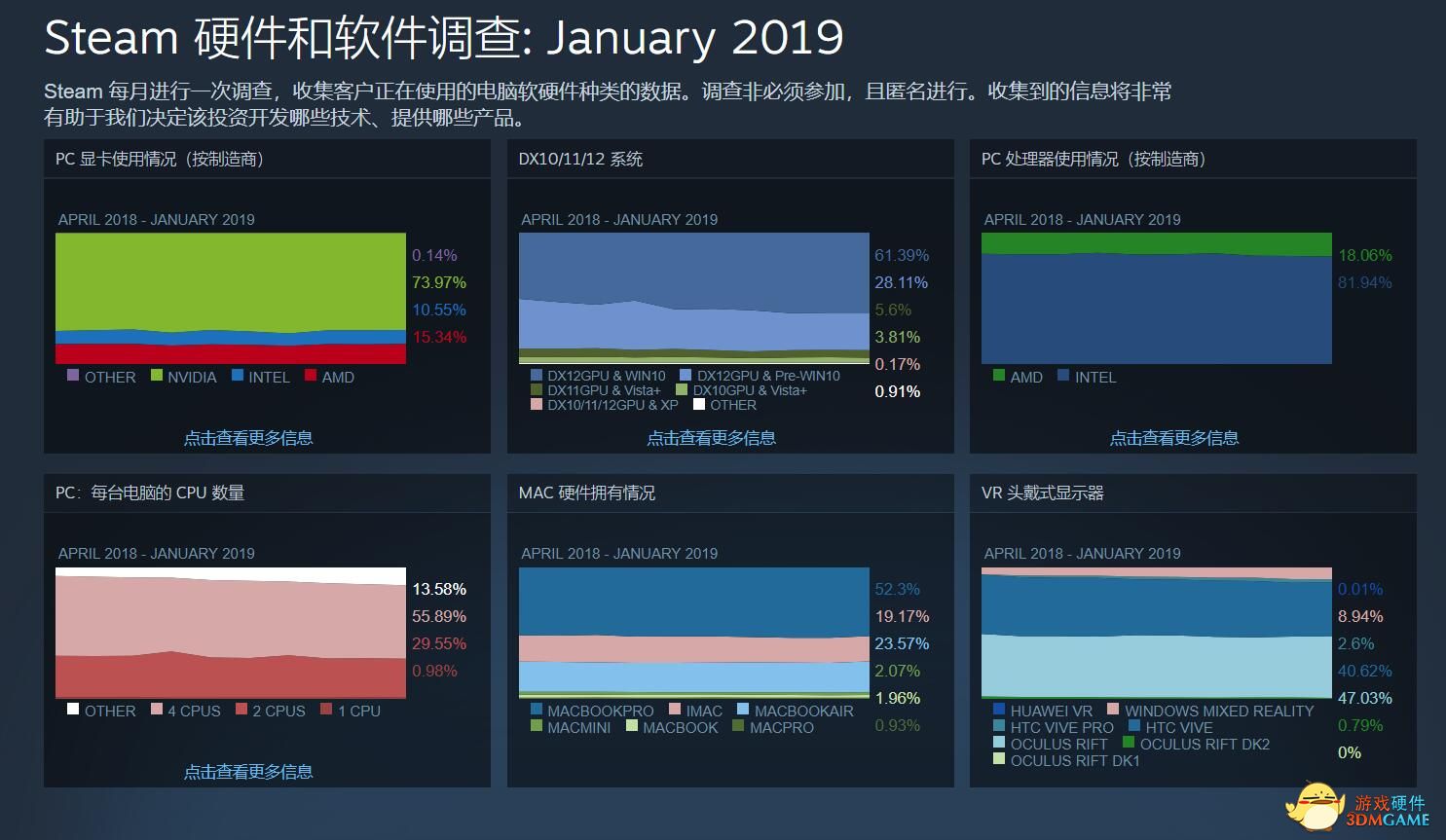Click the VR 头戴式显示器 panel header
Screen dimensions: 1446x840
[x=1193, y=493]
